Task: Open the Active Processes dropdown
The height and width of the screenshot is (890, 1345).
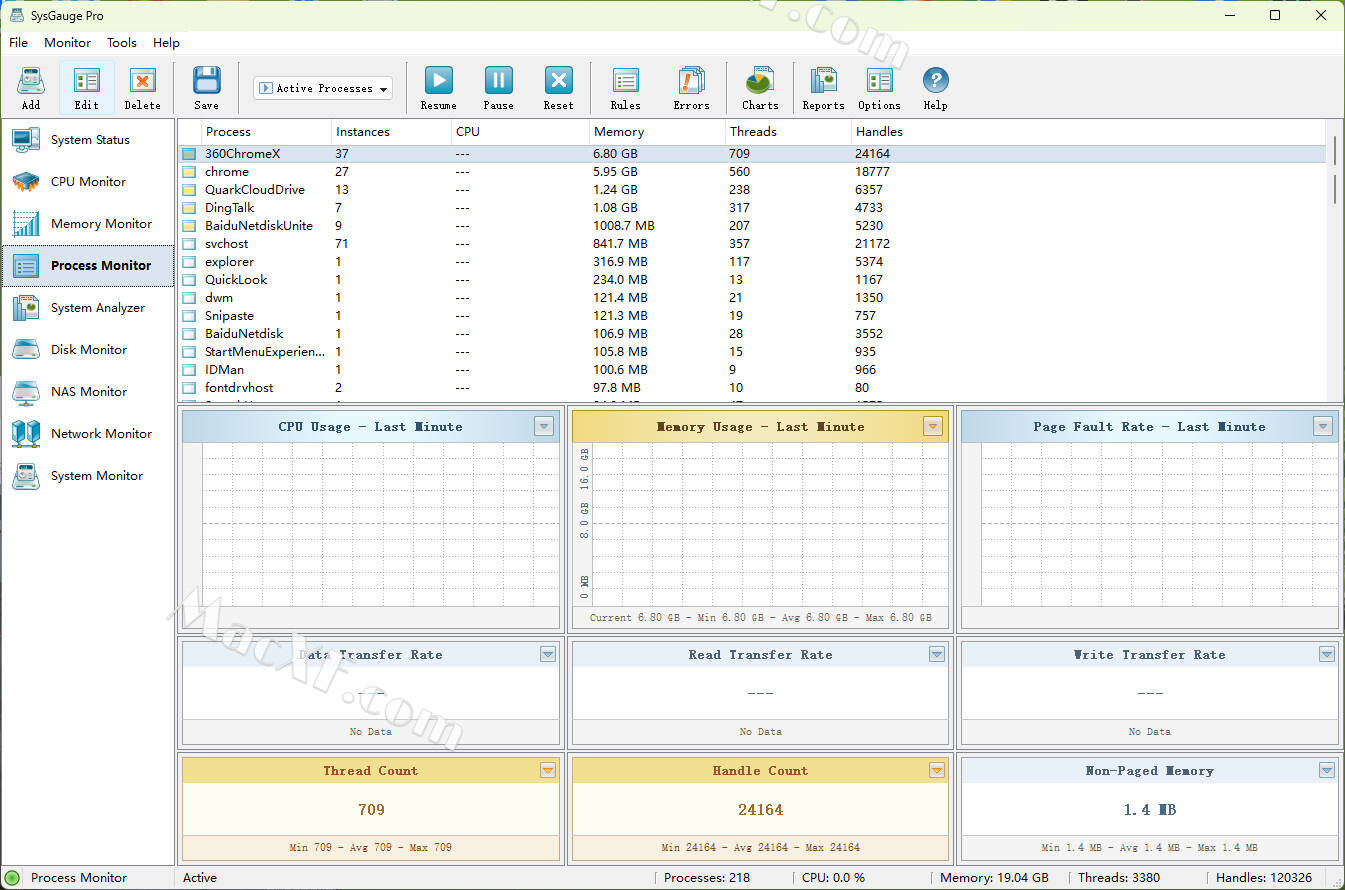Action: (x=322, y=88)
